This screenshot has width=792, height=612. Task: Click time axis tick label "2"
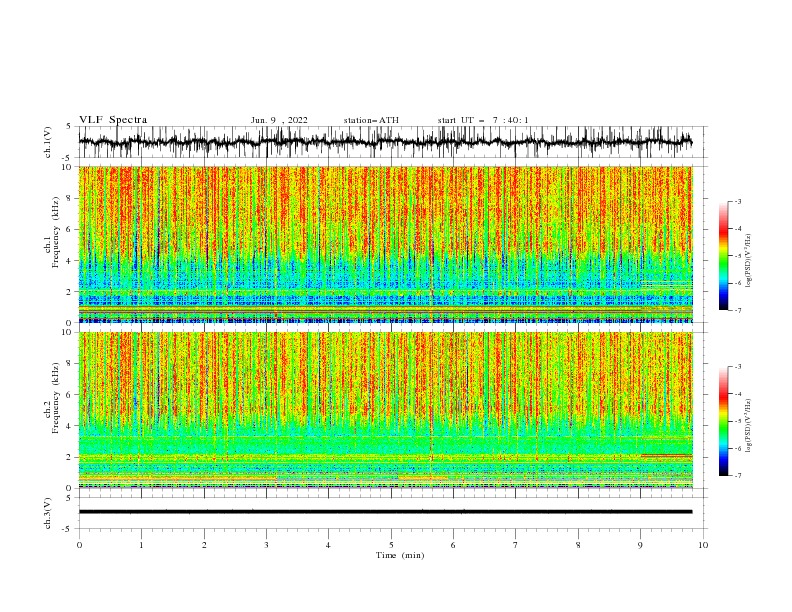pyautogui.click(x=204, y=545)
